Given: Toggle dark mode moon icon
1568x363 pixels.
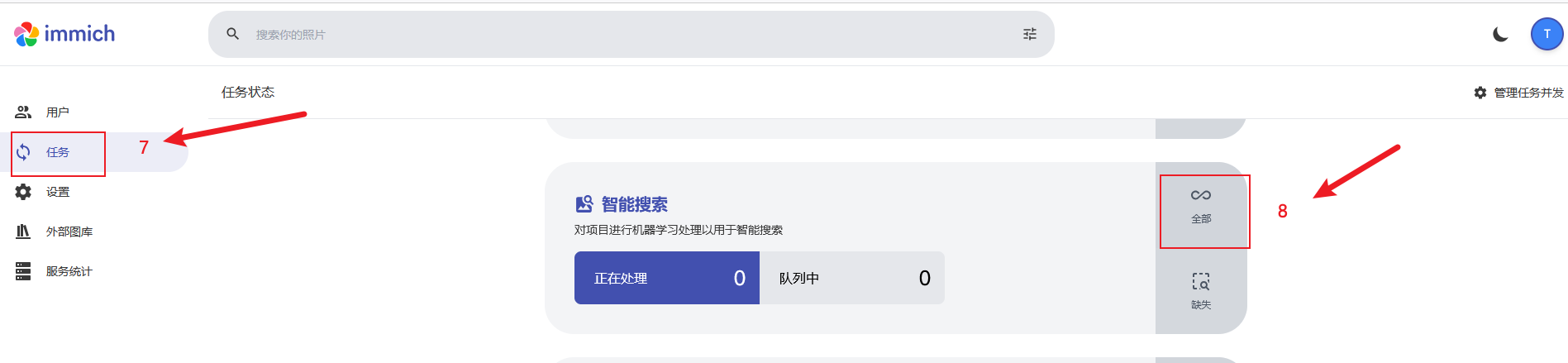Looking at the screenshot, I should [1500, 34].
